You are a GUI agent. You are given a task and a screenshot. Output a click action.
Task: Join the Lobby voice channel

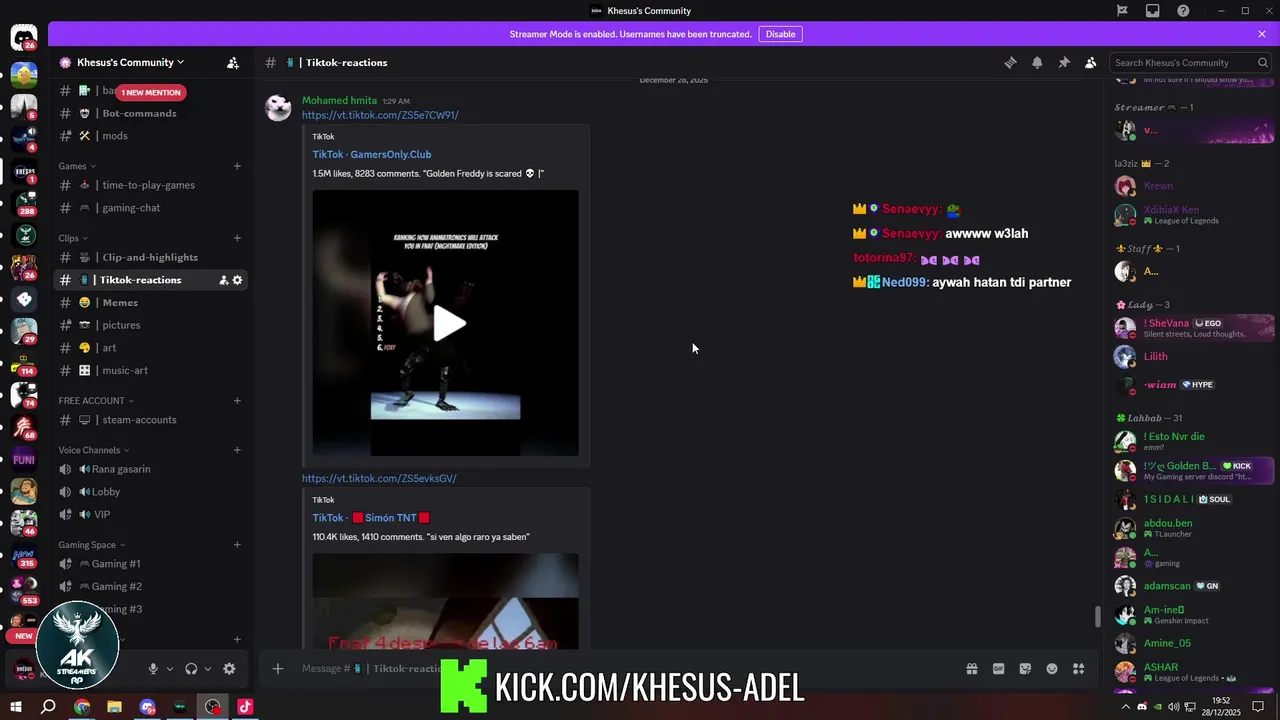[x=150, y=492]
